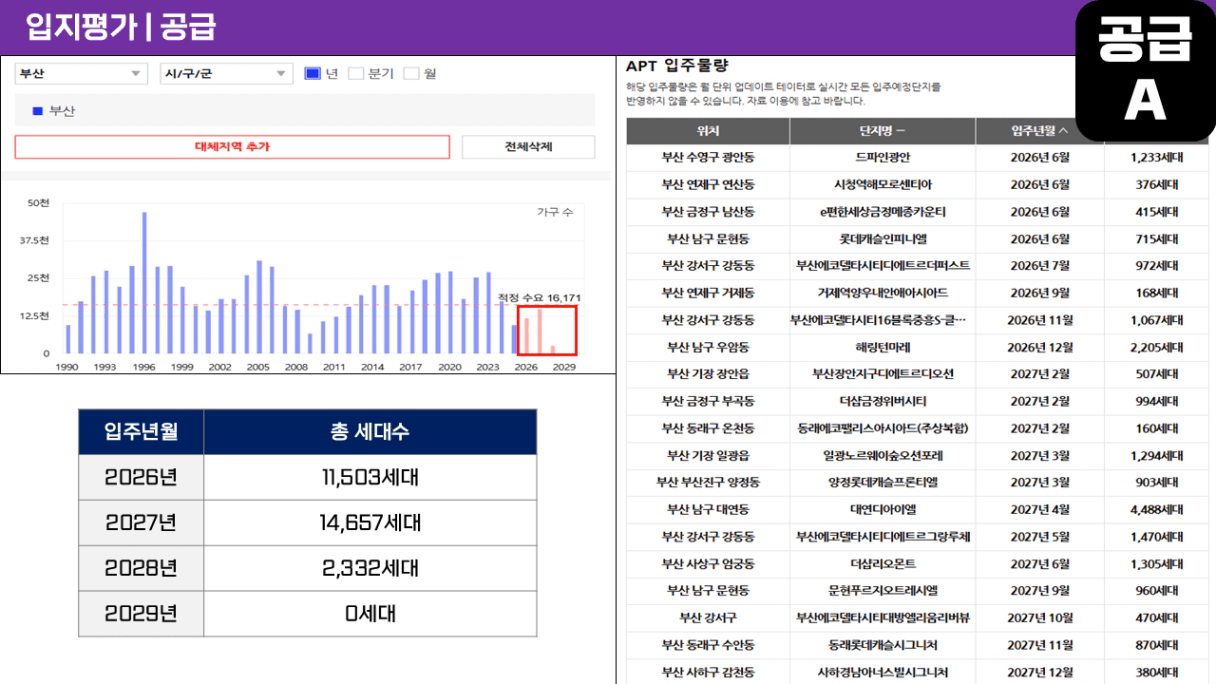
Task: Select the 일광노르웨이숲오션포레 complex name
Action: pyautogui.click(x=883, y=455)
